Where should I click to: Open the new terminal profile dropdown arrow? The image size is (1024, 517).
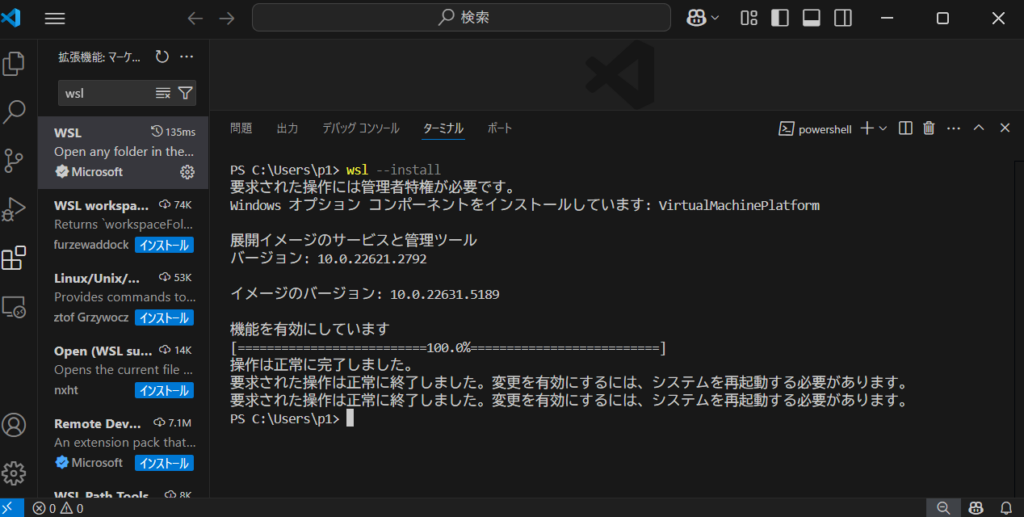883,128
